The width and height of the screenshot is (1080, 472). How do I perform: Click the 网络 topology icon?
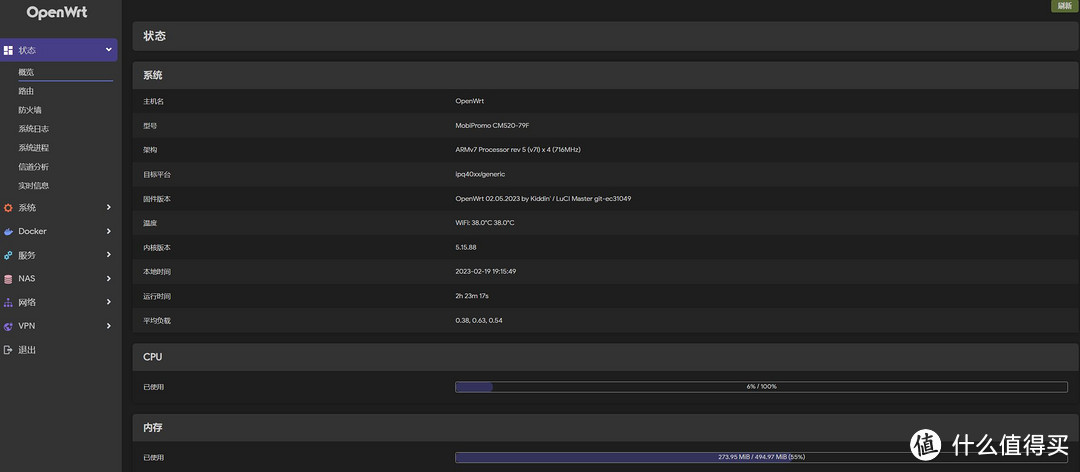click(x=8, y=302)
